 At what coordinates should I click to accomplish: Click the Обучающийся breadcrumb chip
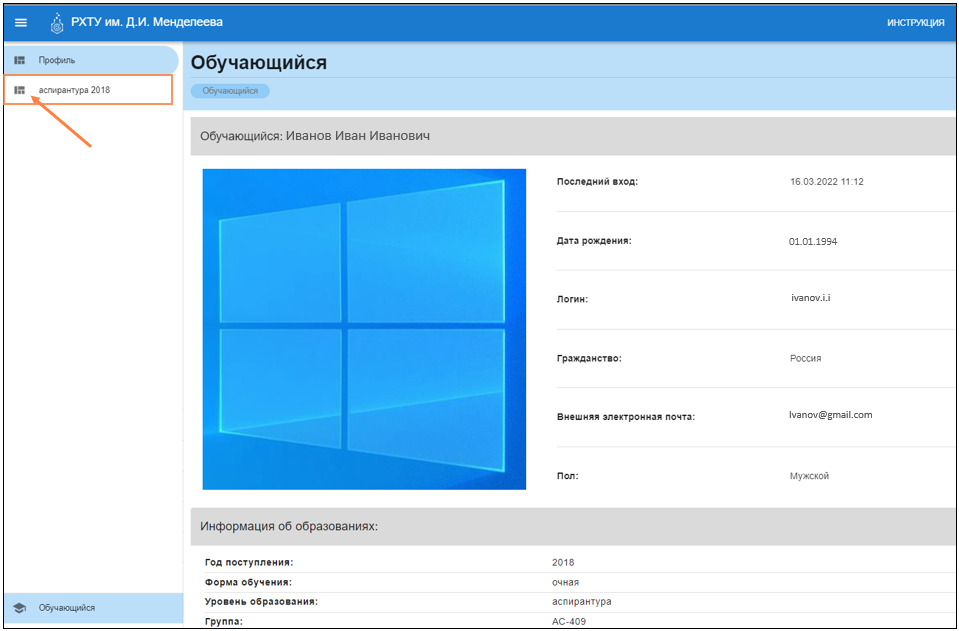pyautogui.click(x=230, y=91)
